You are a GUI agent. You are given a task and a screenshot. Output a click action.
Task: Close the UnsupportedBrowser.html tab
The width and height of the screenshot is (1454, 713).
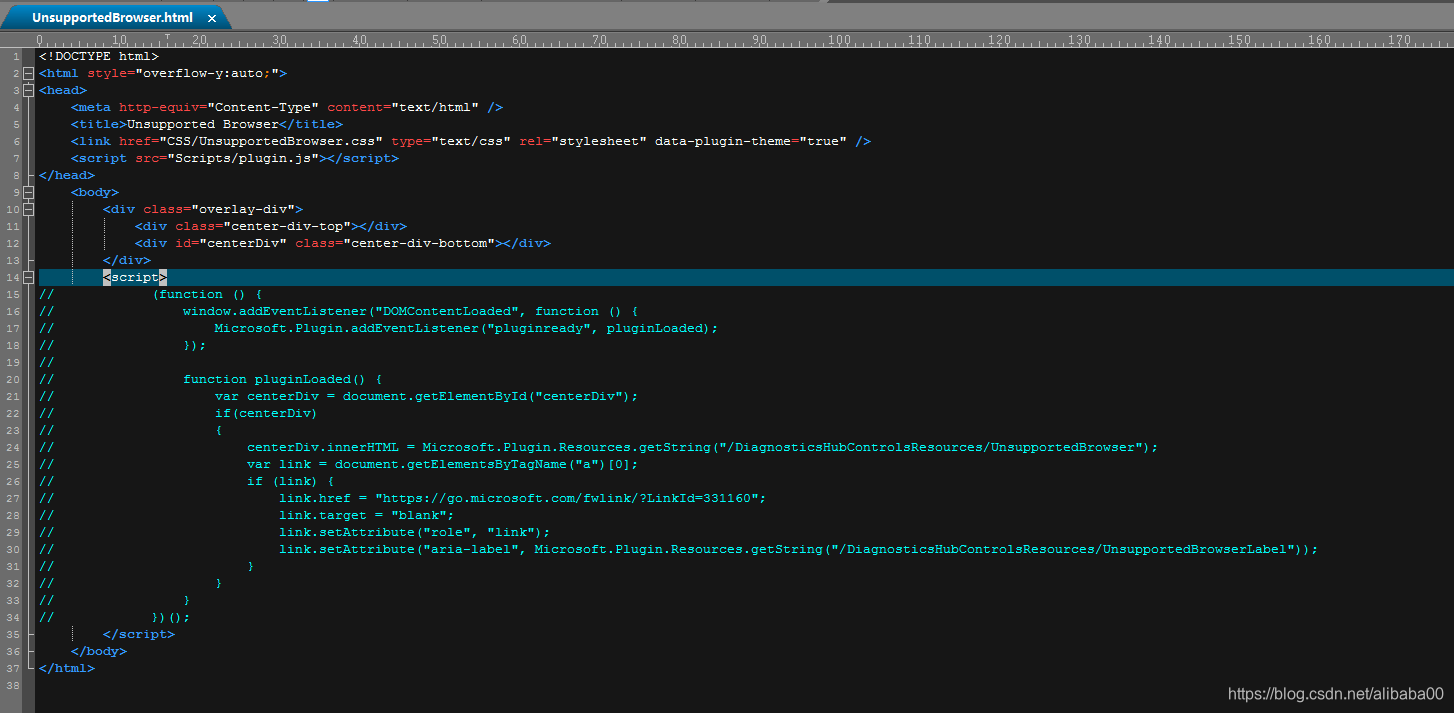(x=211, y=18)
